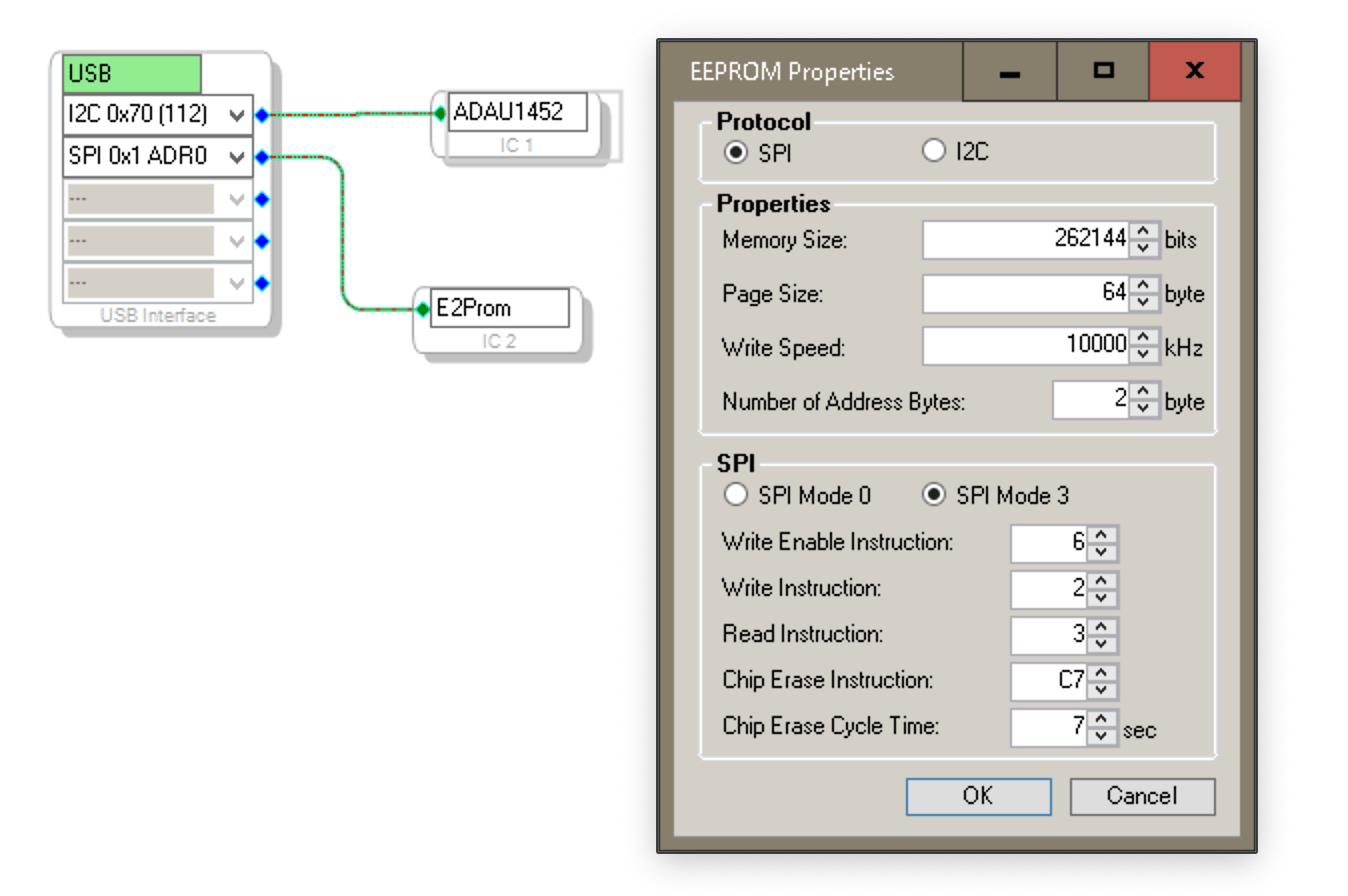This screenshot has height=896, width=1348.
Task: Decrease Chip Erase Cycle Time
Action: pyautogui.click(x=1102, y=736)
